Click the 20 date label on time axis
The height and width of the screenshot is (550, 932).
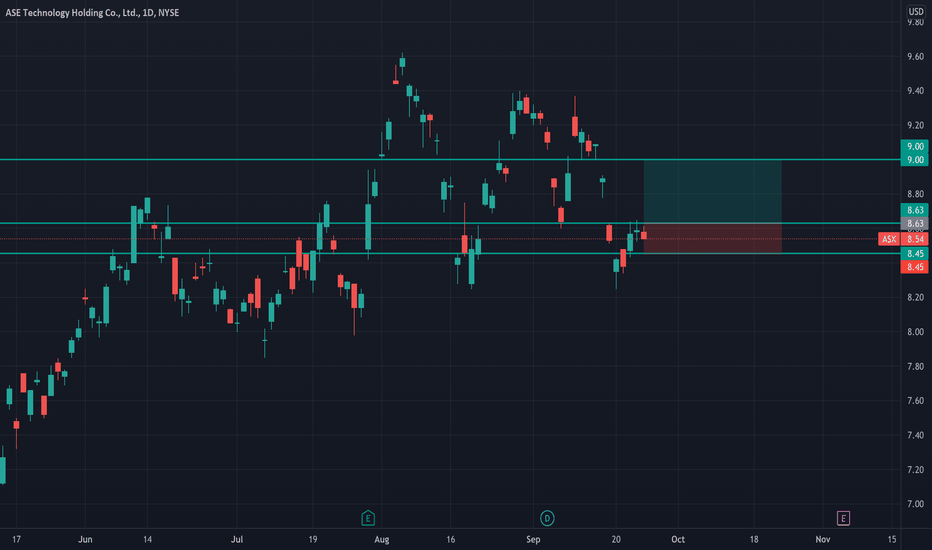tap(616, 539)
